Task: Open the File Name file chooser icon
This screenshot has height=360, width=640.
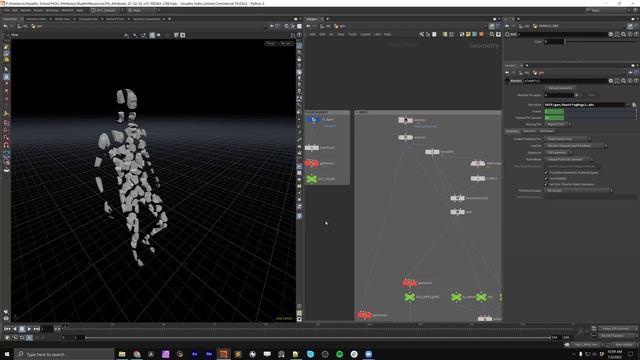Action: tap(634, 105)
